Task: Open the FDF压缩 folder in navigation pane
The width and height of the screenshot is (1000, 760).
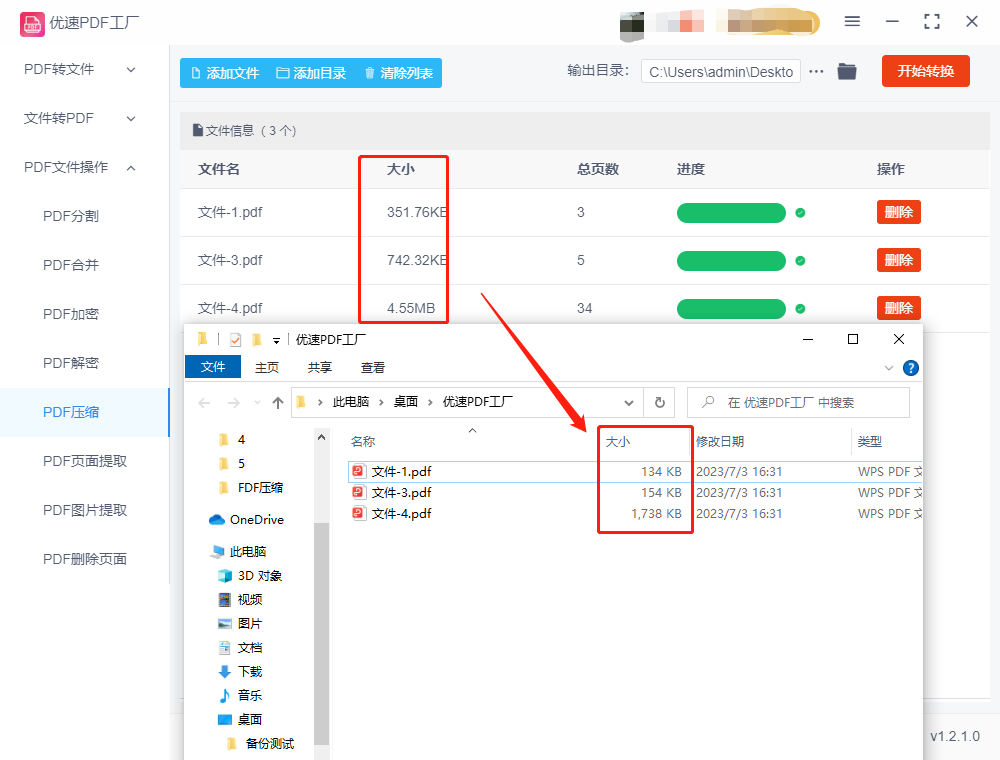Action: (x=251, y=488)
